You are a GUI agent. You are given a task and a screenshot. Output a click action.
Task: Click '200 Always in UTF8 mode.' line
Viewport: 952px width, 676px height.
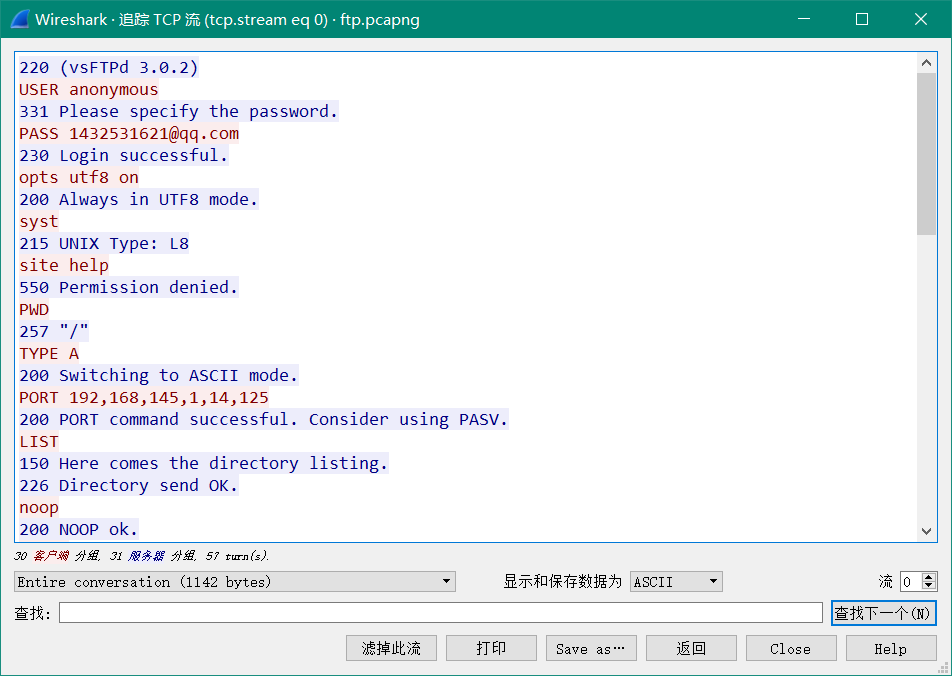[138, 199]
